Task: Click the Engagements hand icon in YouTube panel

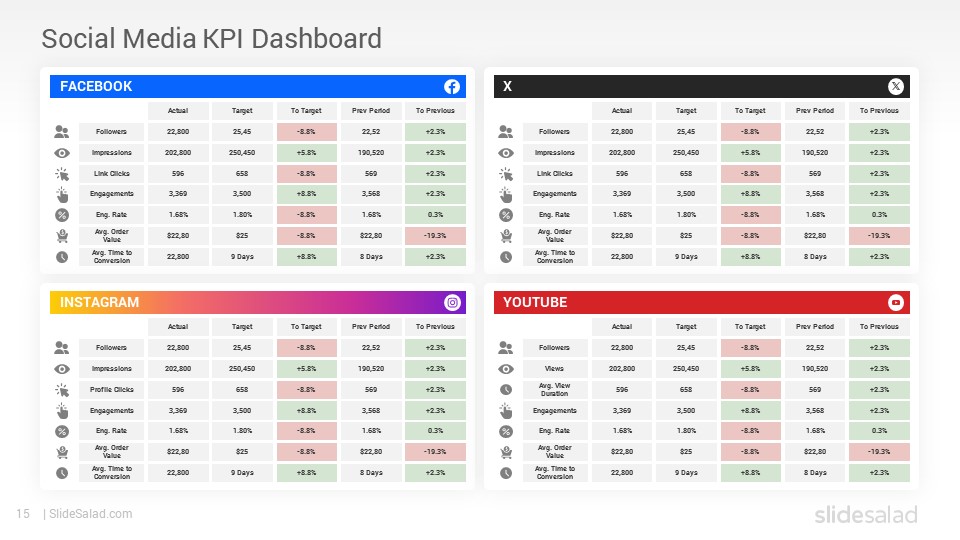Action: click(506, 411)
